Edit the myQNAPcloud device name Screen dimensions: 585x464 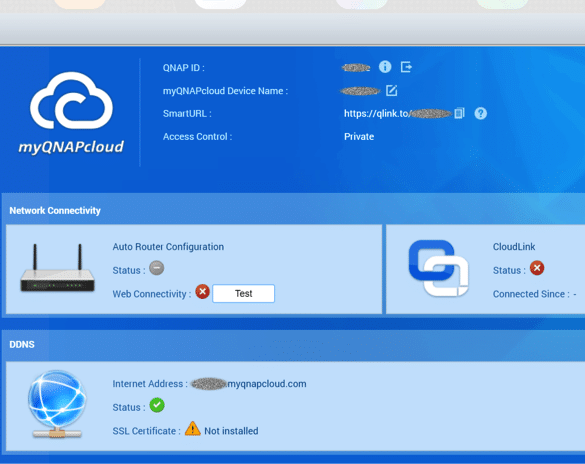pos(391,91)
